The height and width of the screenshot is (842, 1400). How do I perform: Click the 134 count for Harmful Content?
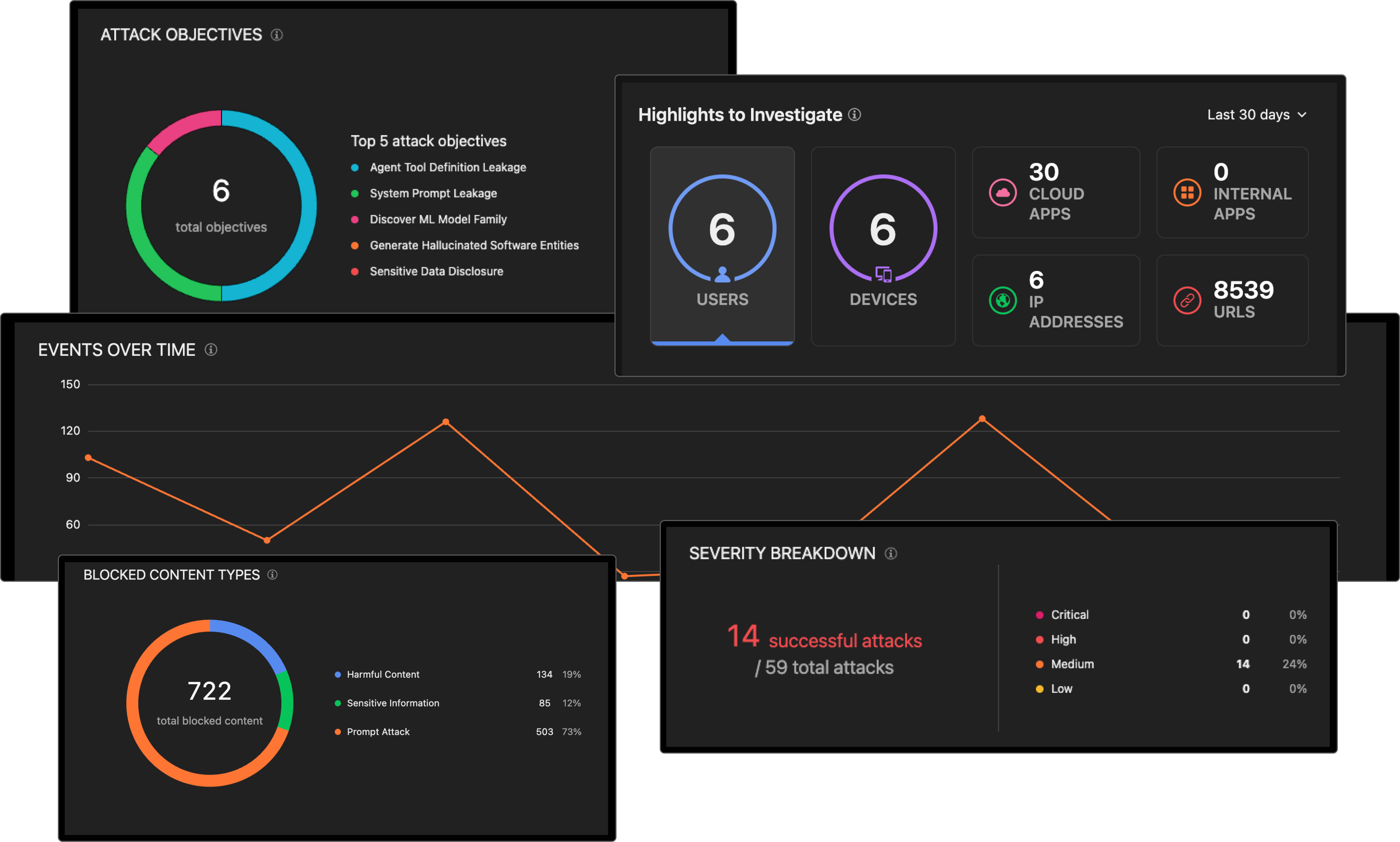pyautogui.click(x=544, y=675)
